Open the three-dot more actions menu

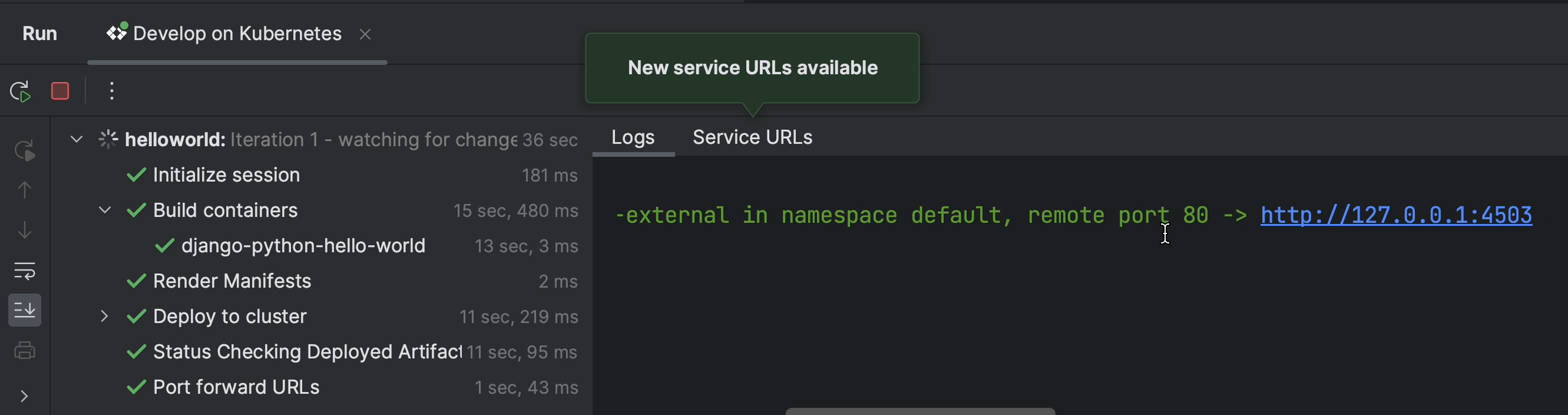pos(111,91)
